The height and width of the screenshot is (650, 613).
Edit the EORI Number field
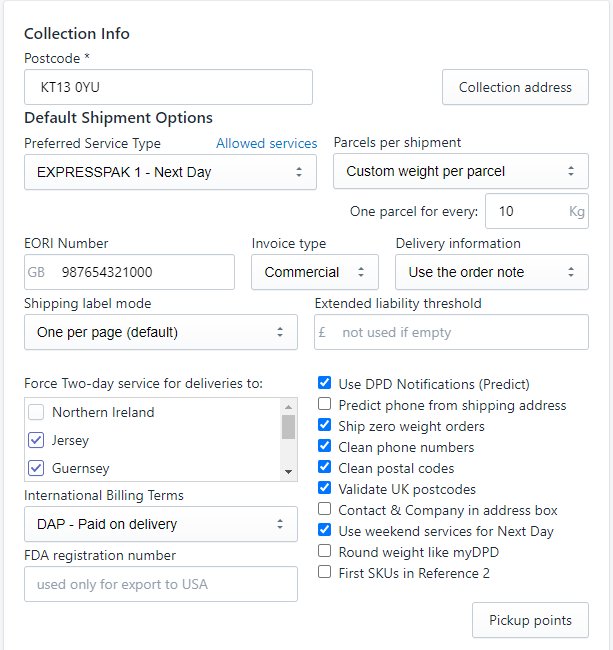click(x=129, y=272)
